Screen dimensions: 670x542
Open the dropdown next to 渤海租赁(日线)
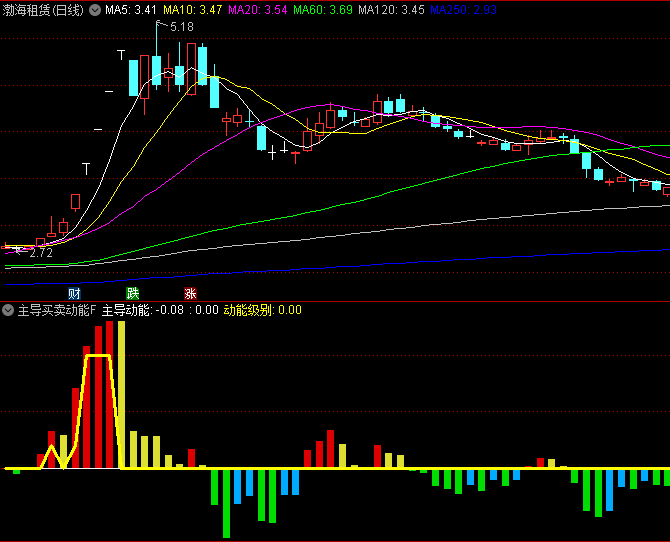click(95, 10)
